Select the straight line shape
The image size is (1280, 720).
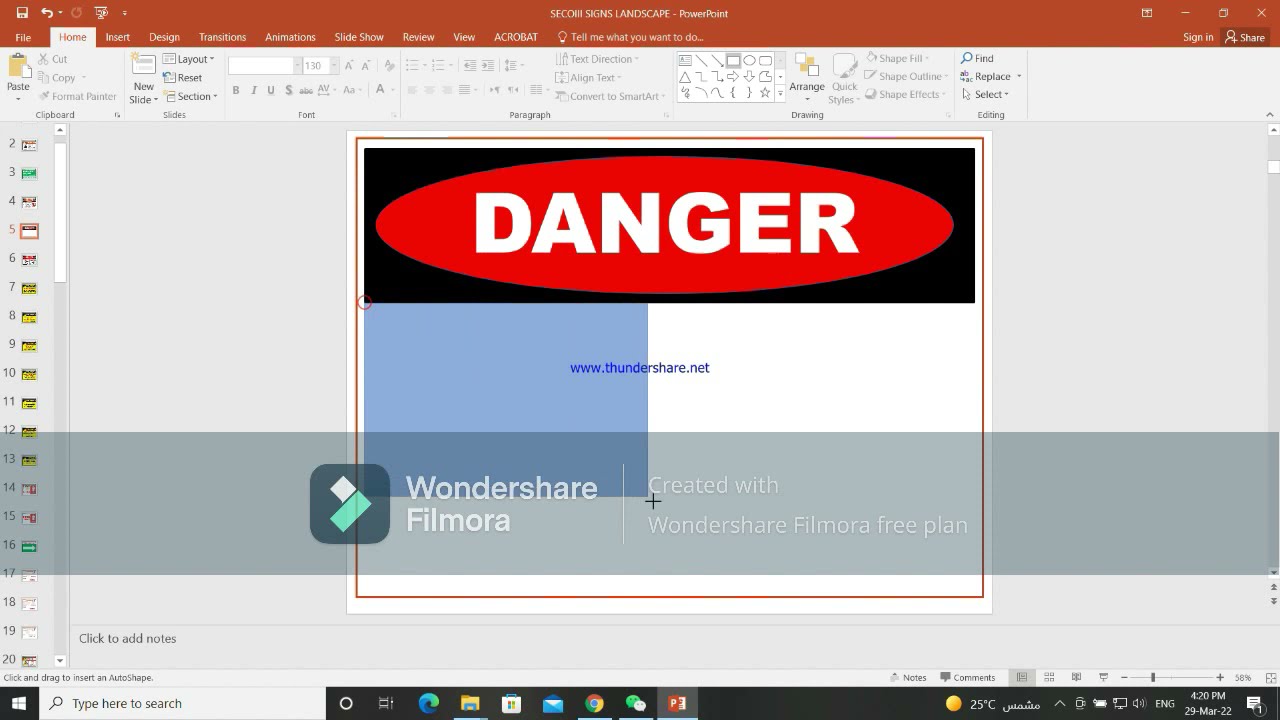[701, 60]
